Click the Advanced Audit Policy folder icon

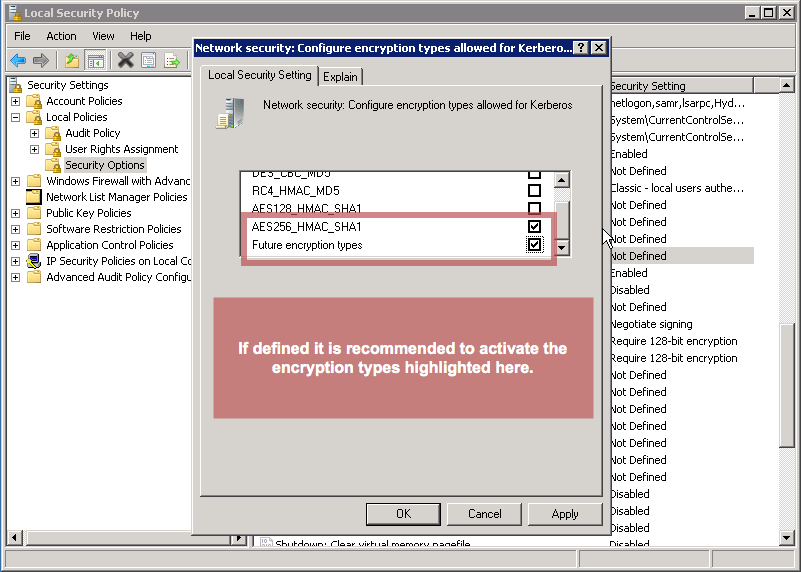click(x=34, y=277)
